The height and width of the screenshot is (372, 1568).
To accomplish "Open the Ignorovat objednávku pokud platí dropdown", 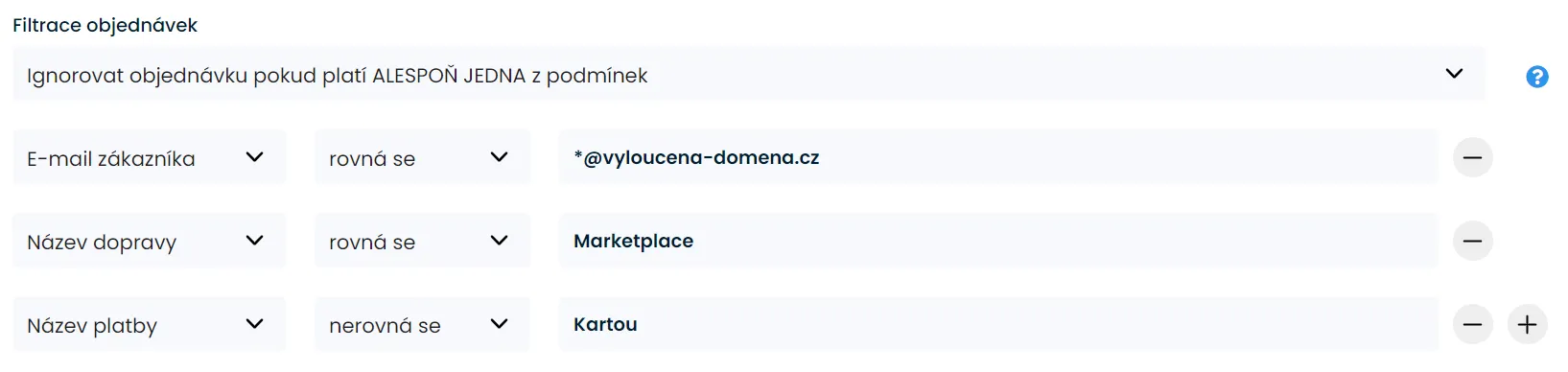I will pyautogui.click(x=748, y=75).
